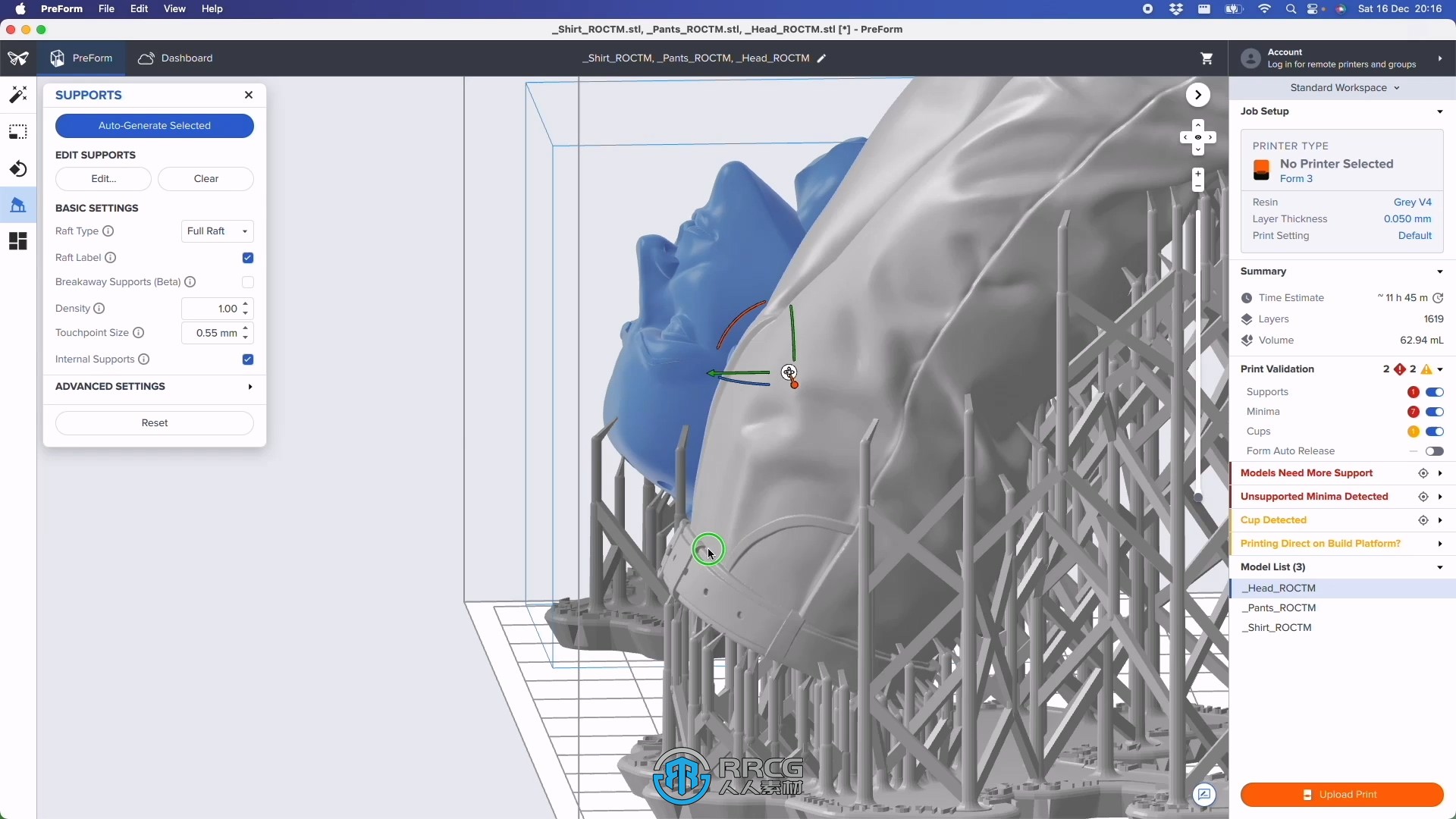Select _Pants_ROCTM model in model list

point(1280,607)
